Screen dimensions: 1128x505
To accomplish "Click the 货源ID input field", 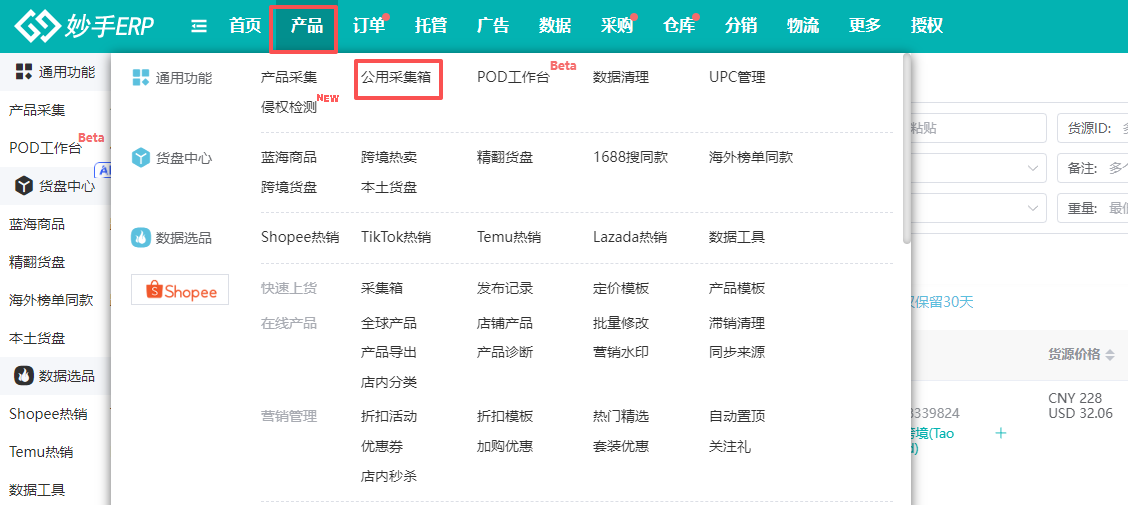I will (x=1092, y=128).
